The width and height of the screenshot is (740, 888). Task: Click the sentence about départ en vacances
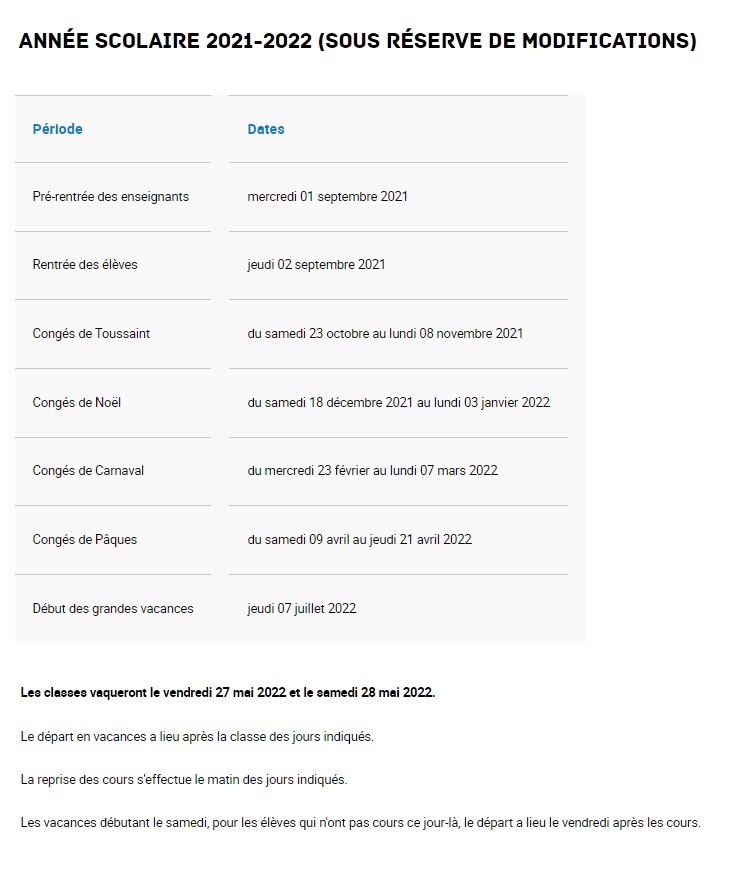point(197,737)
